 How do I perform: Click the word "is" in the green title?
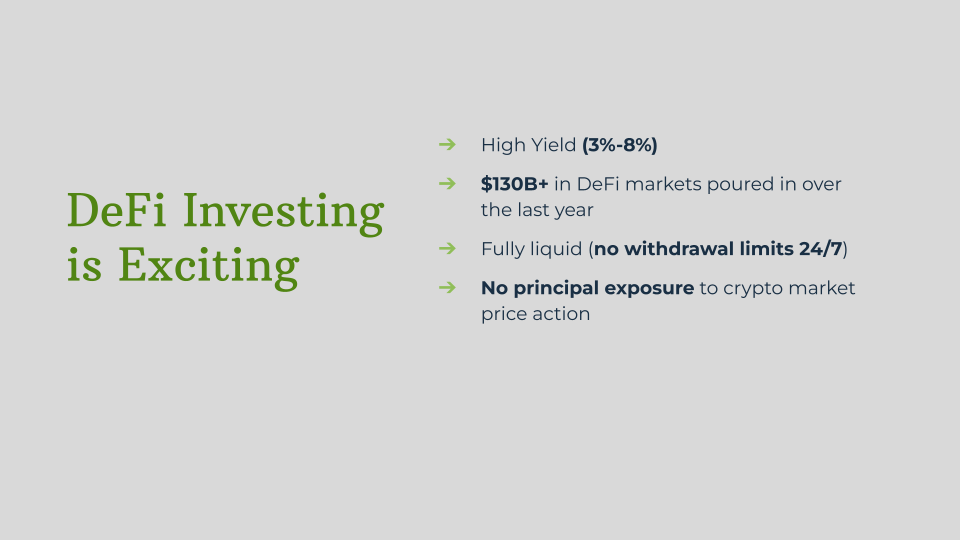click(x=84, y=265)
